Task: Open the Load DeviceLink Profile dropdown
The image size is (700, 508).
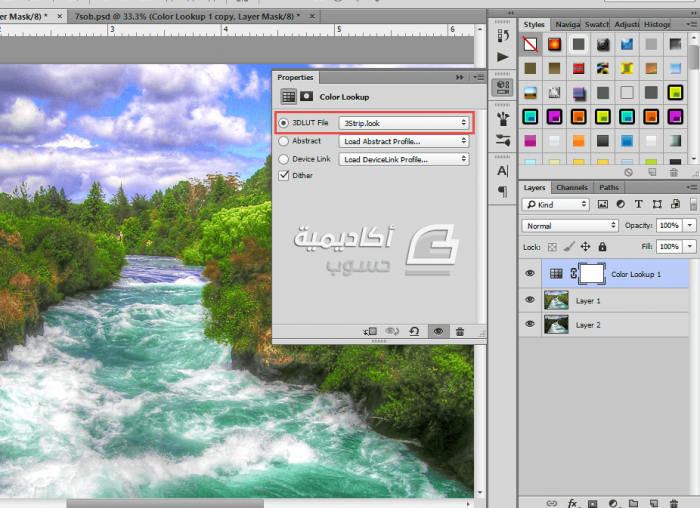Action: pos(404,159)
